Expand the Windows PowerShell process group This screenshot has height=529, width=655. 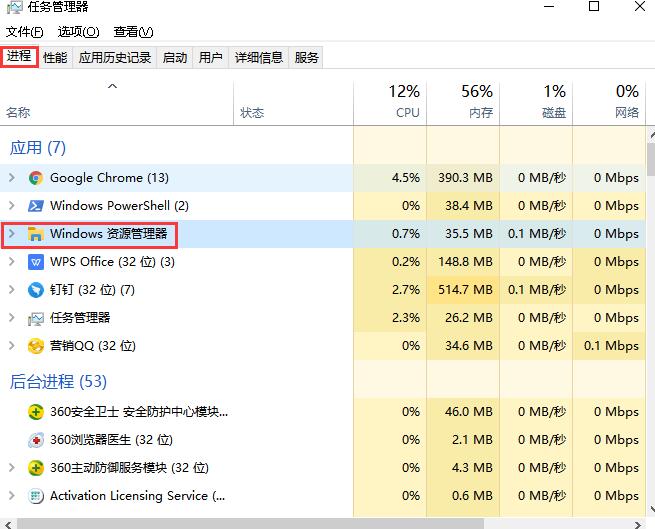[x=12, y=206]
